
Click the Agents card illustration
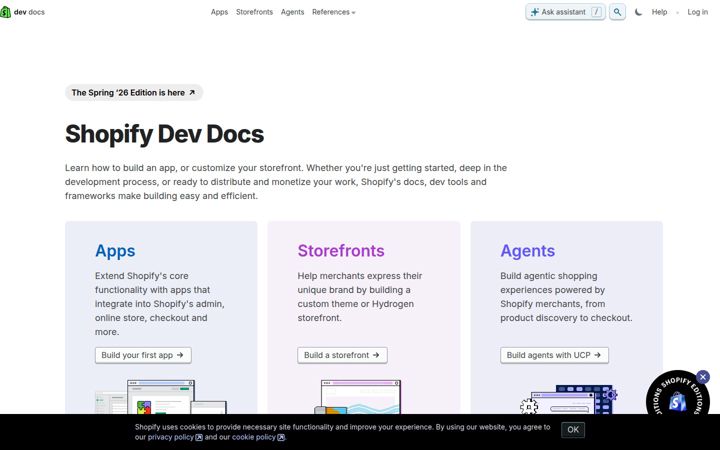[568, 399]
